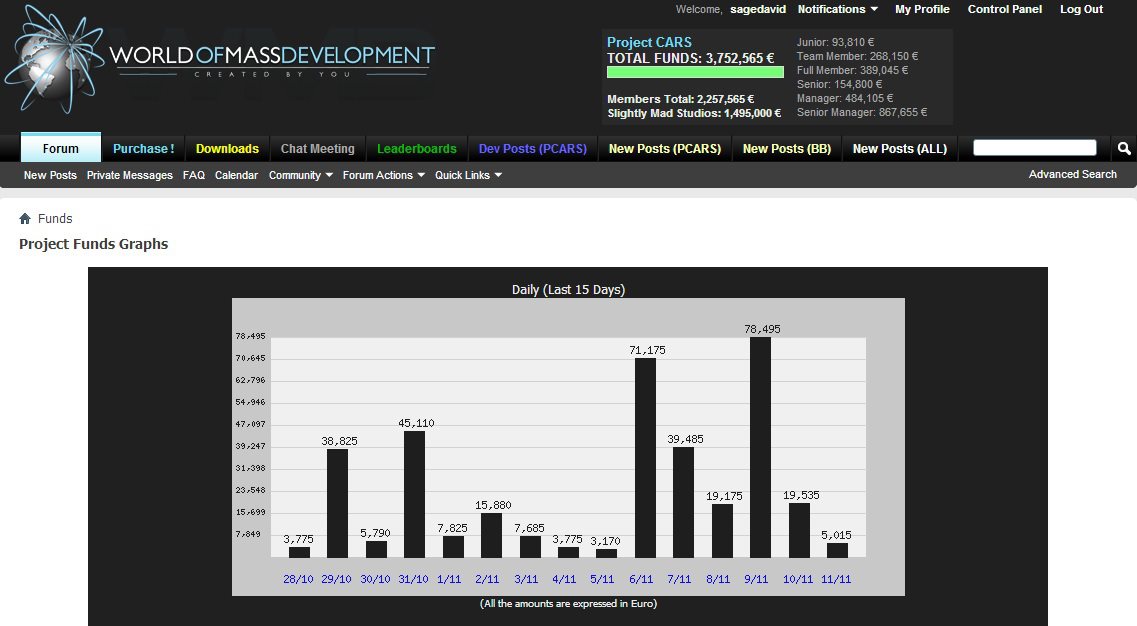Click the 8/11 date label
The height and width of the screenshot is (626, 1137).
coord(718,579)
